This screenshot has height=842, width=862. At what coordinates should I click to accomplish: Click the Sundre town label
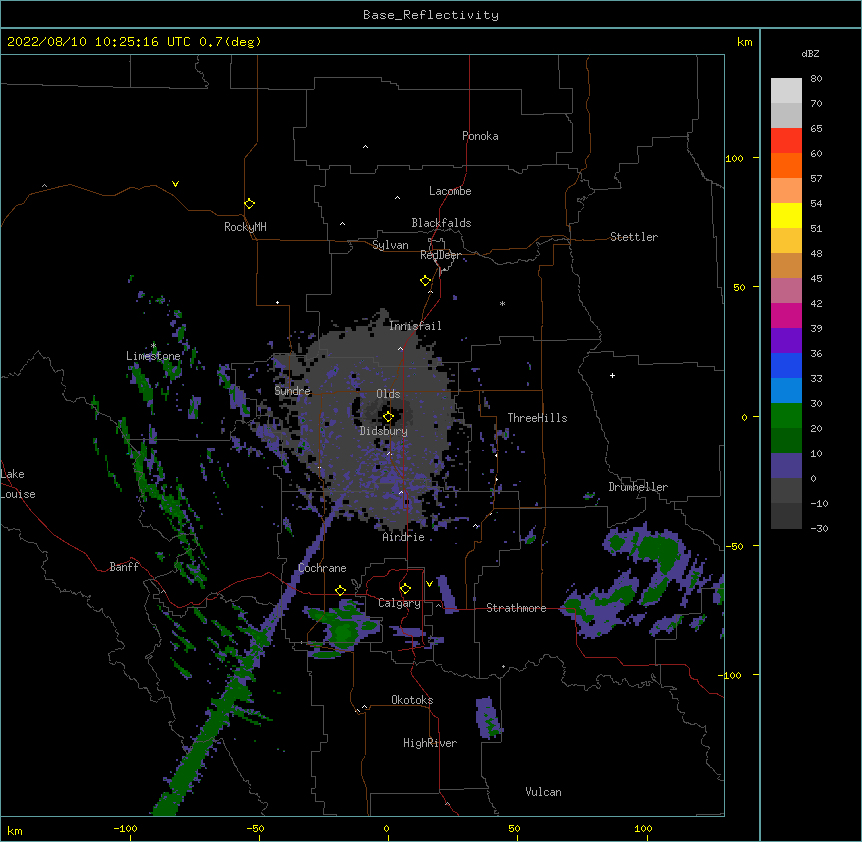[x=292, y=391]
